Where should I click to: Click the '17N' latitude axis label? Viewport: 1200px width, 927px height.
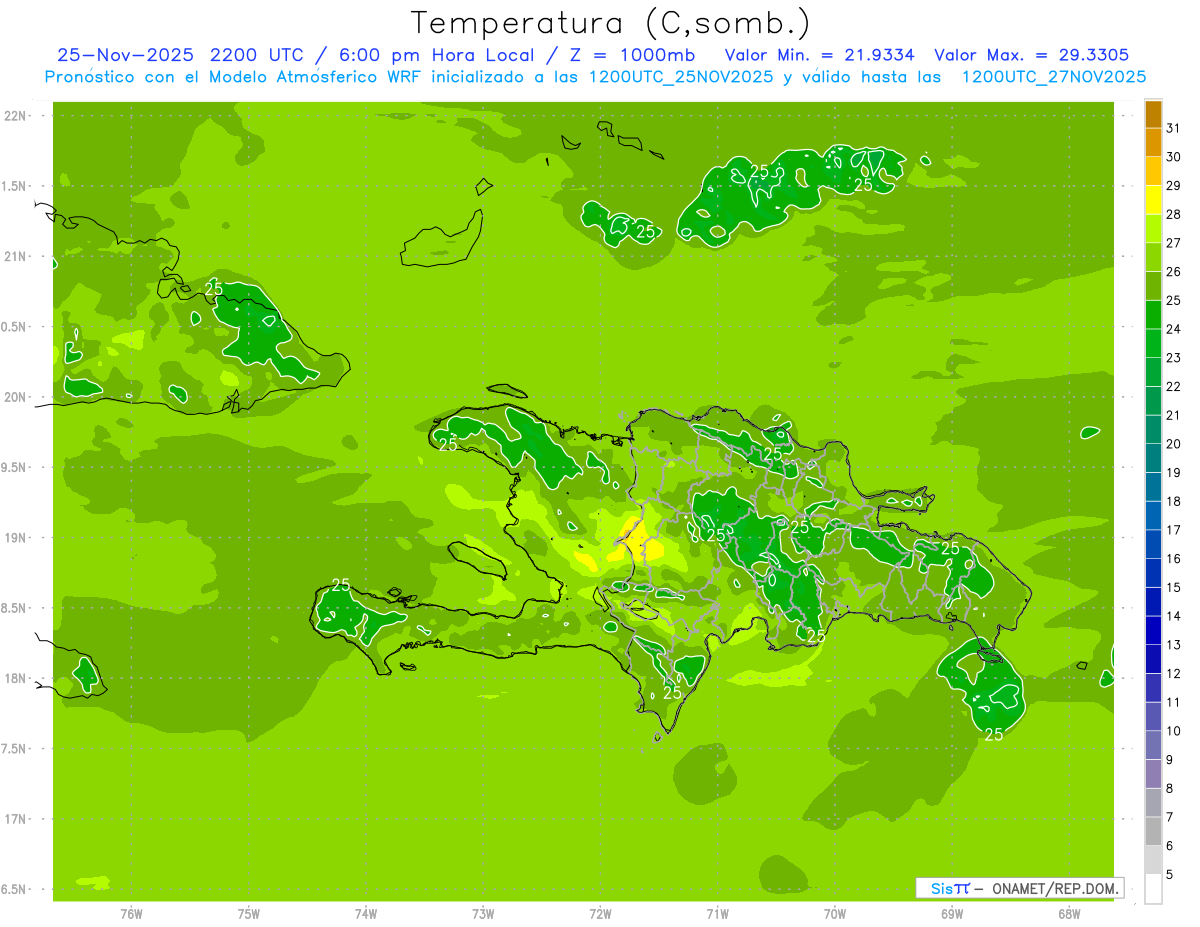coord(15,819)
